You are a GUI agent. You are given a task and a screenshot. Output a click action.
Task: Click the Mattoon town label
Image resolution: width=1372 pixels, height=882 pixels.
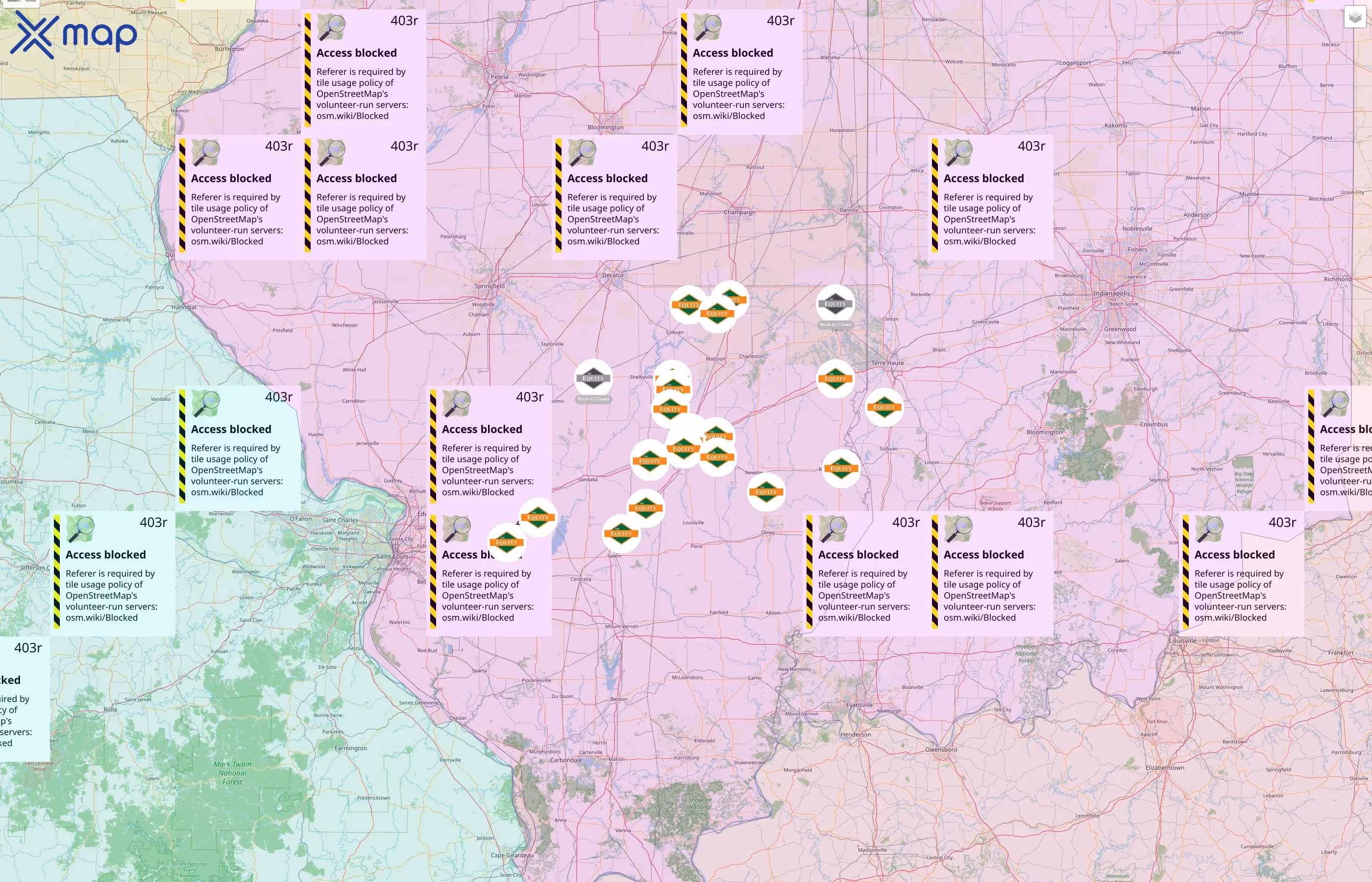click(x=715, y=359)
